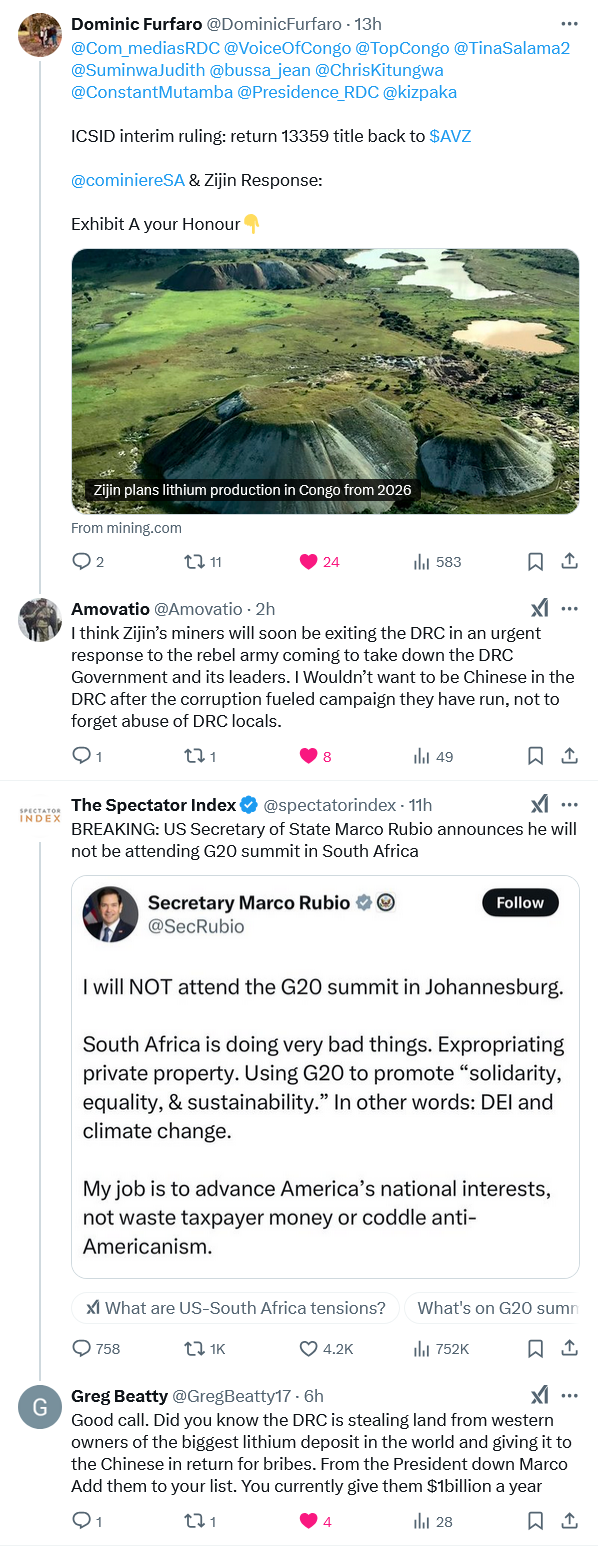The image size is (598, 1546).
Task: Bookmark Dominic Furfaro's tweet
Action: 535,562
